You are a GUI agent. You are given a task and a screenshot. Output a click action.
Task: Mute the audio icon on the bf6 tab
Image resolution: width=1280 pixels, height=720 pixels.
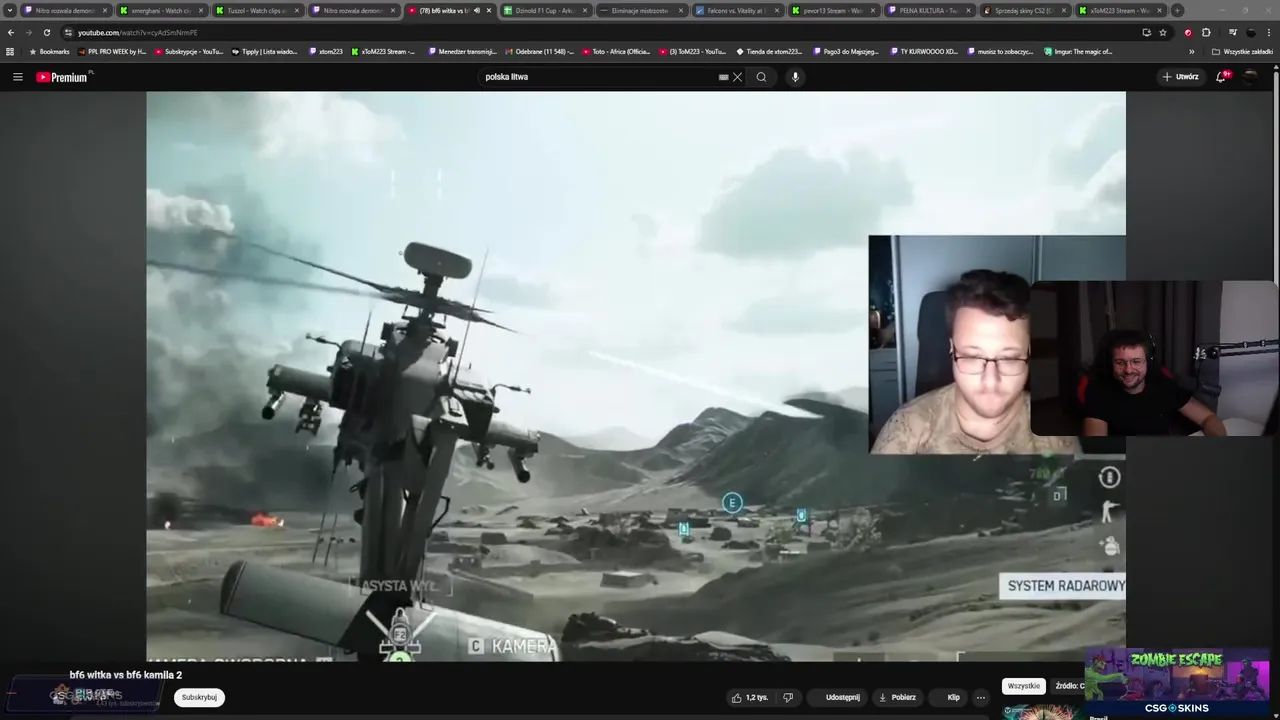[x=477, y=10]
